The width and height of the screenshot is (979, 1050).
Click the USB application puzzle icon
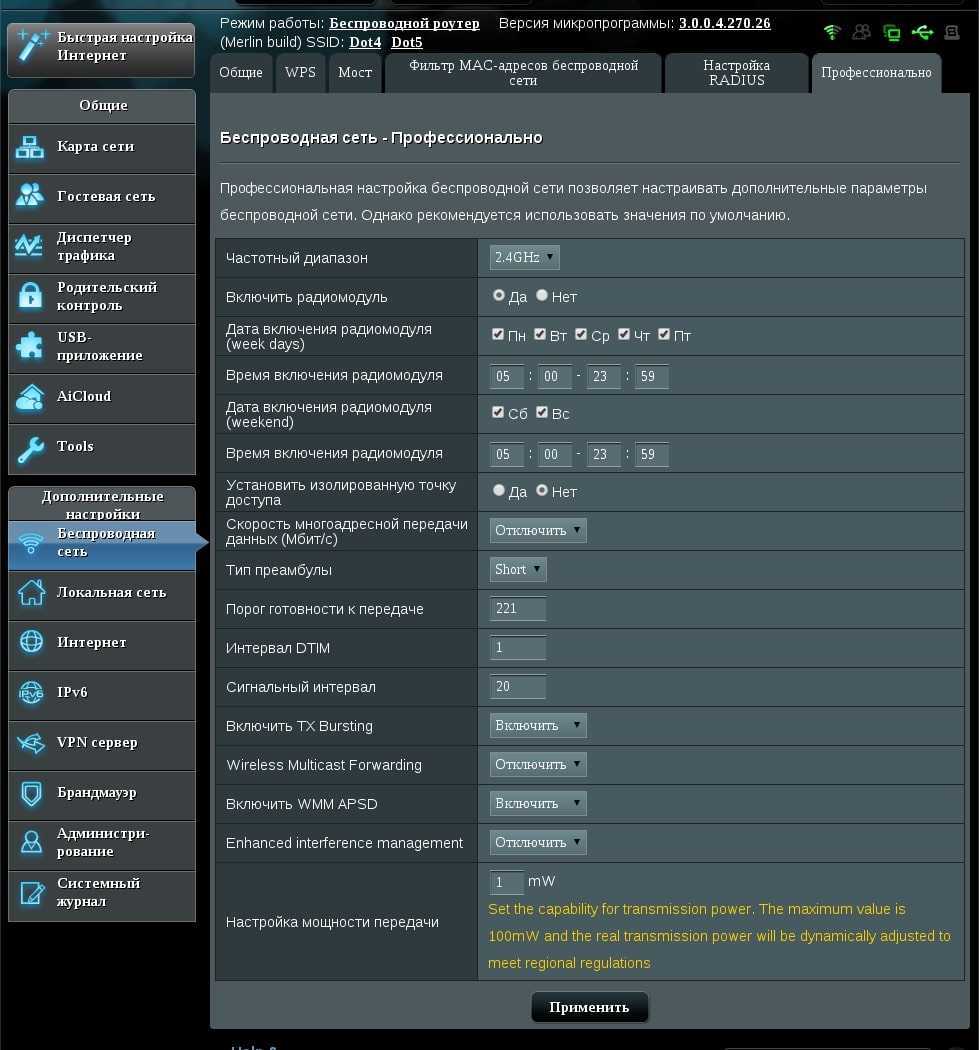(31, 347)
